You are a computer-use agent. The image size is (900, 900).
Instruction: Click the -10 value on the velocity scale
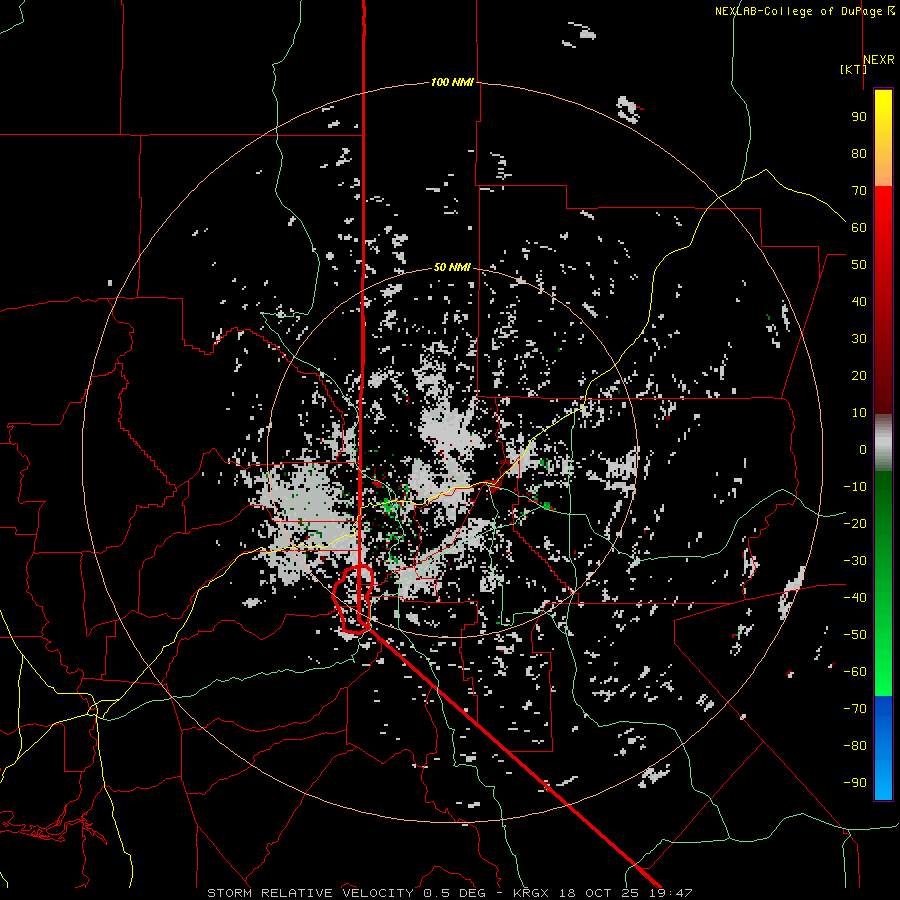pos(855,487)
